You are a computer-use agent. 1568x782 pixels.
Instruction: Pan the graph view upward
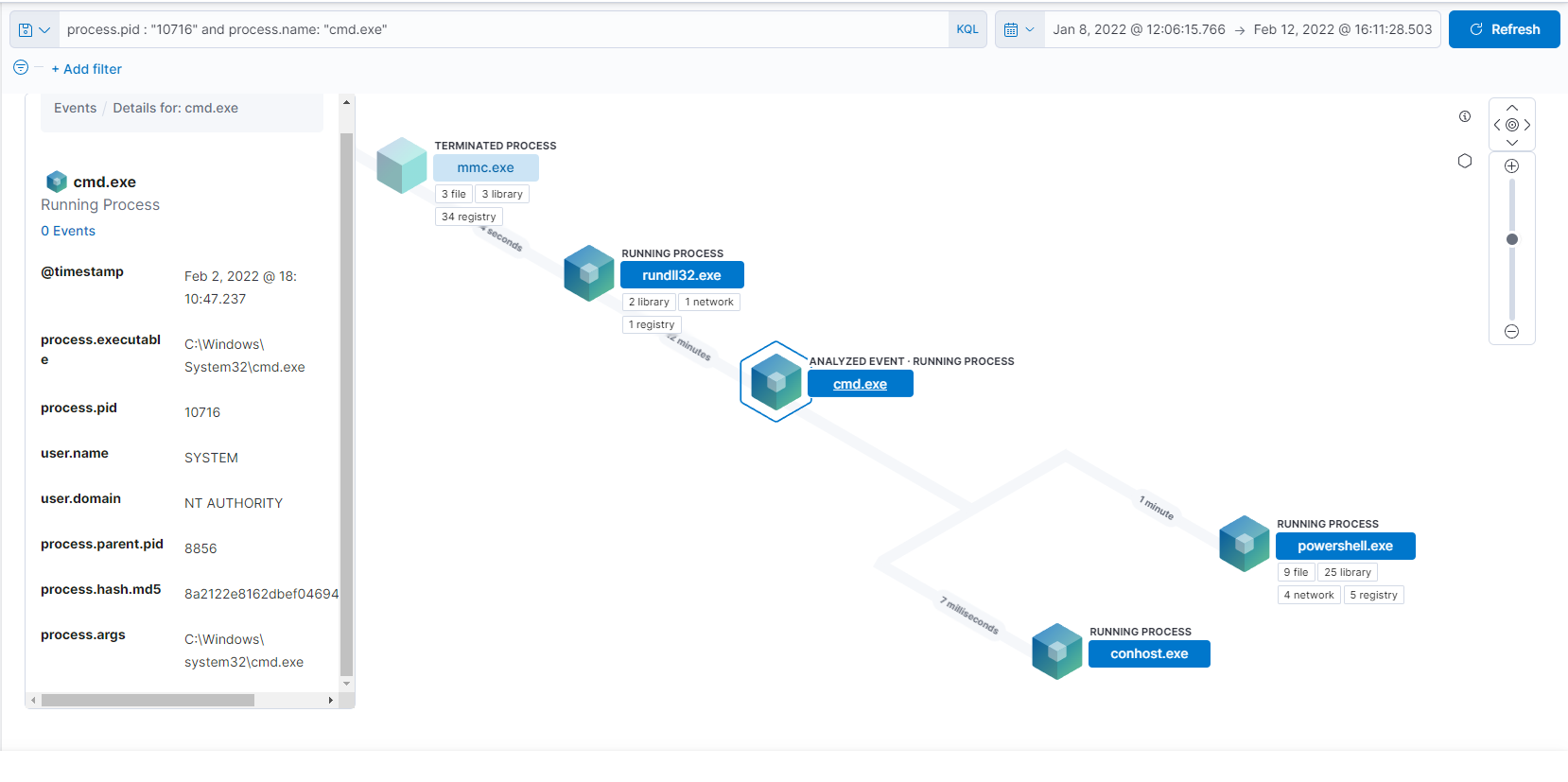1511,108
